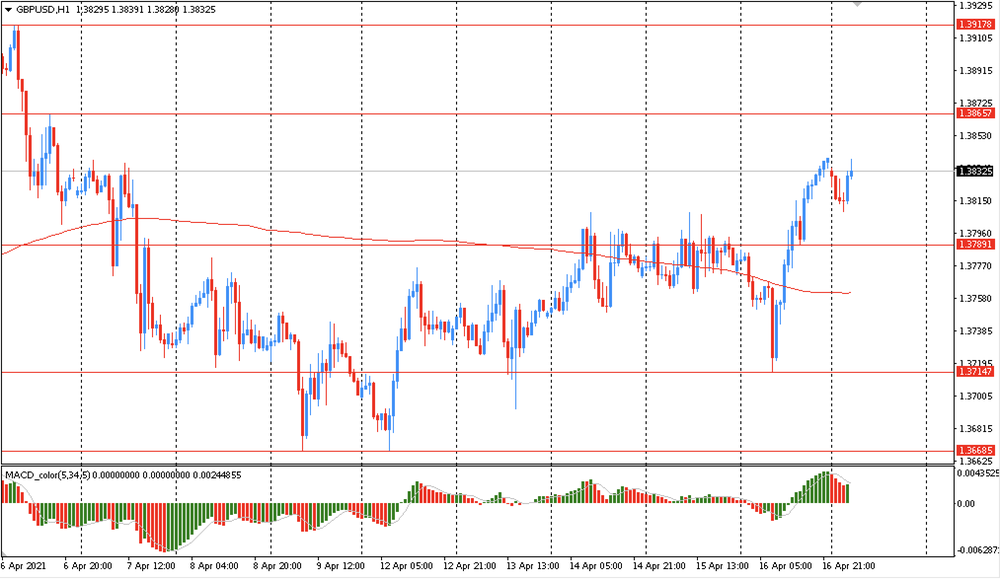Click the 15 Apr 13:00 time label
The width and height of the screenshot is (1000, 579).
(x=722, y=565)
